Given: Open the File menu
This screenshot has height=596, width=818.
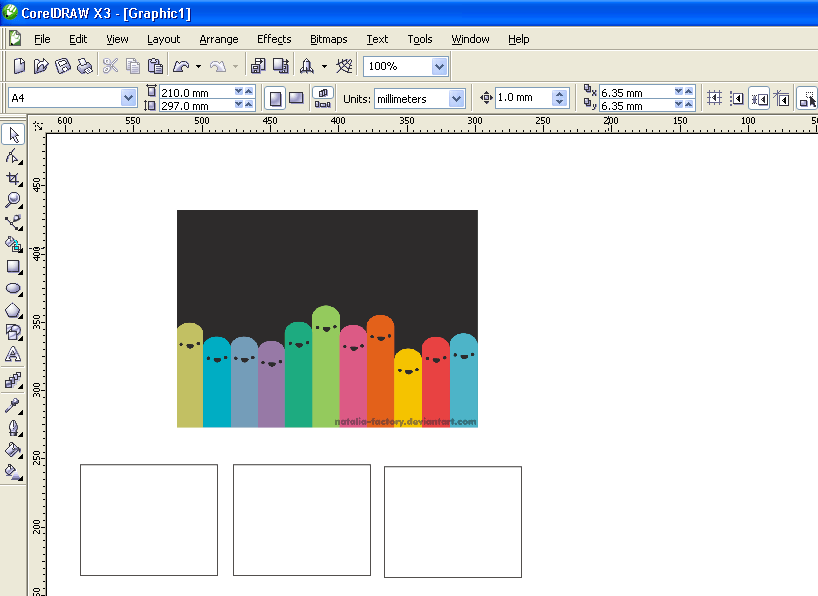Looking at the screenshot, I should click(x=42, y=39).
